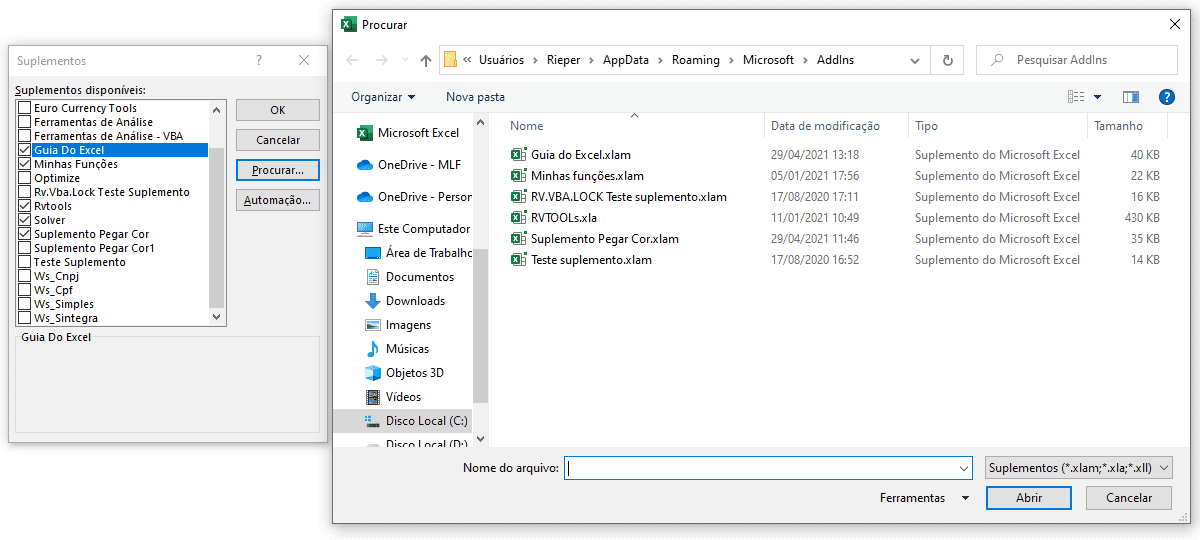This screenshot has width=1200, height=540.
Task: Click the Downloads arrow icon
Action: [x=373, y=301]
